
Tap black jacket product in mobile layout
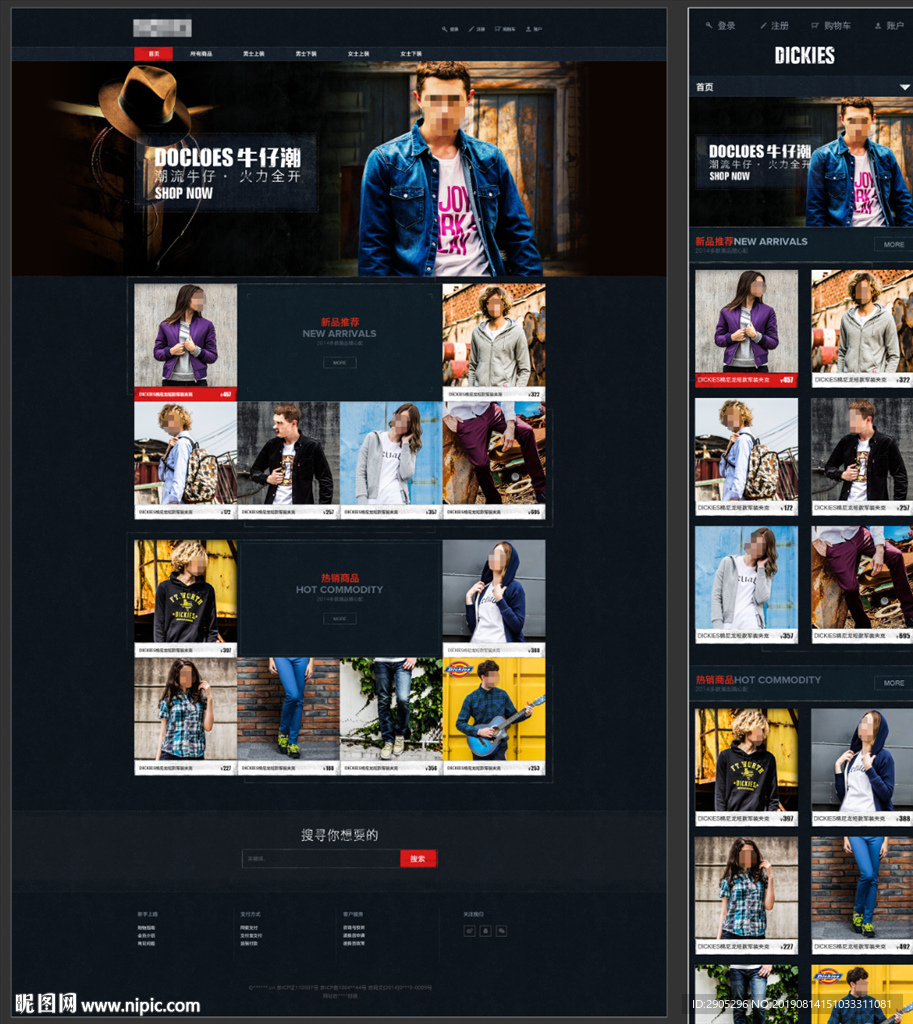coord(862,456)
